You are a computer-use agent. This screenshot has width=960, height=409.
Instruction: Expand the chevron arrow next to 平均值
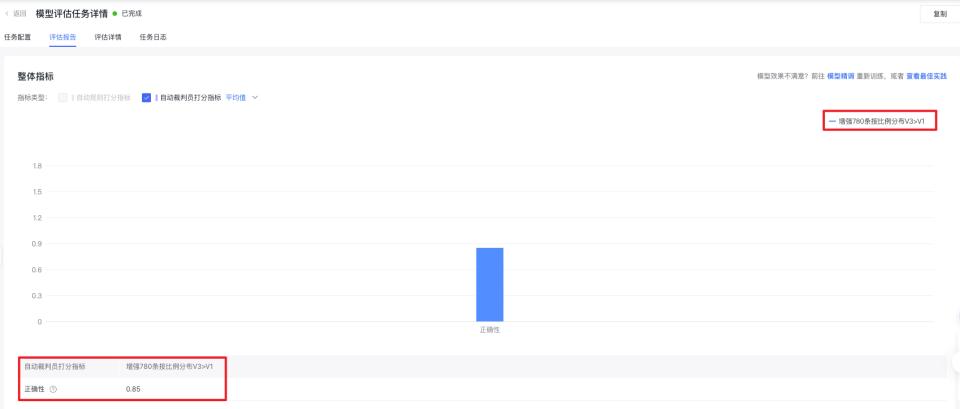pos(255,97)
